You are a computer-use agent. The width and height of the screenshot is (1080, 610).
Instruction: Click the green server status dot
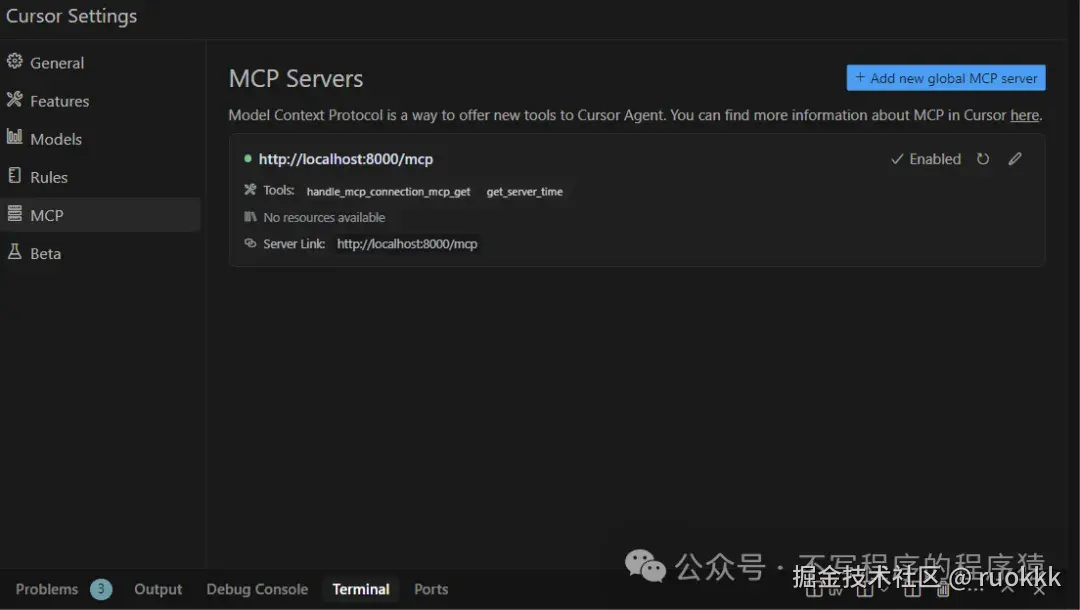point(247,159)
